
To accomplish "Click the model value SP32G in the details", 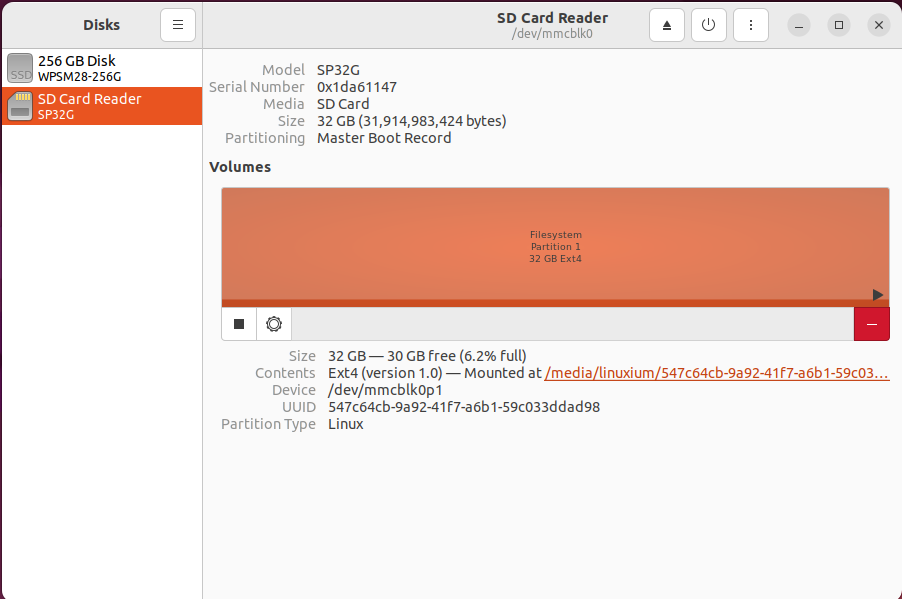I will (x=338, y=70).
